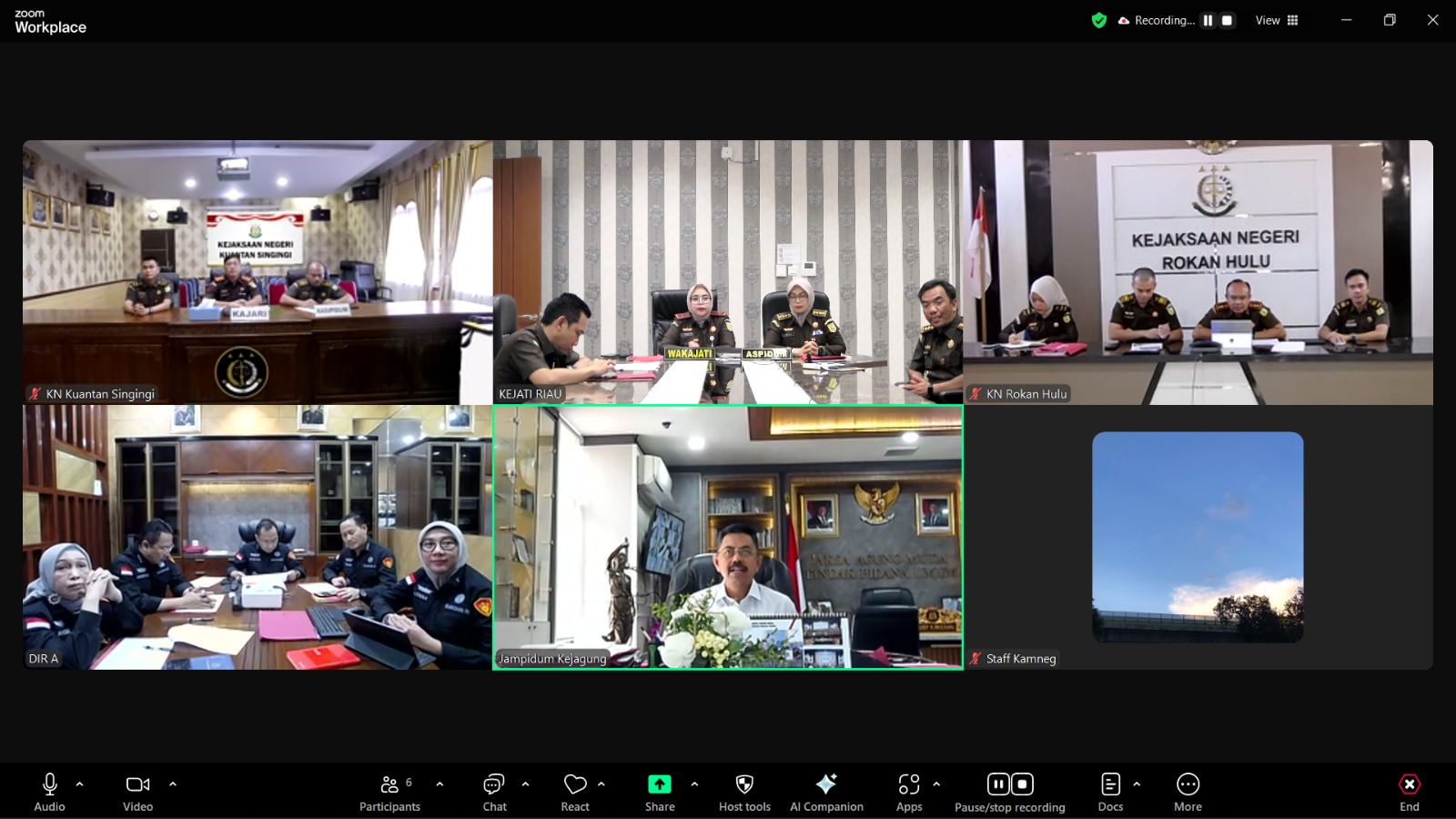Toggle the microphone Audio button
Image resolution: width=1456 pixels, height=819 pixels.
[50, 784]
